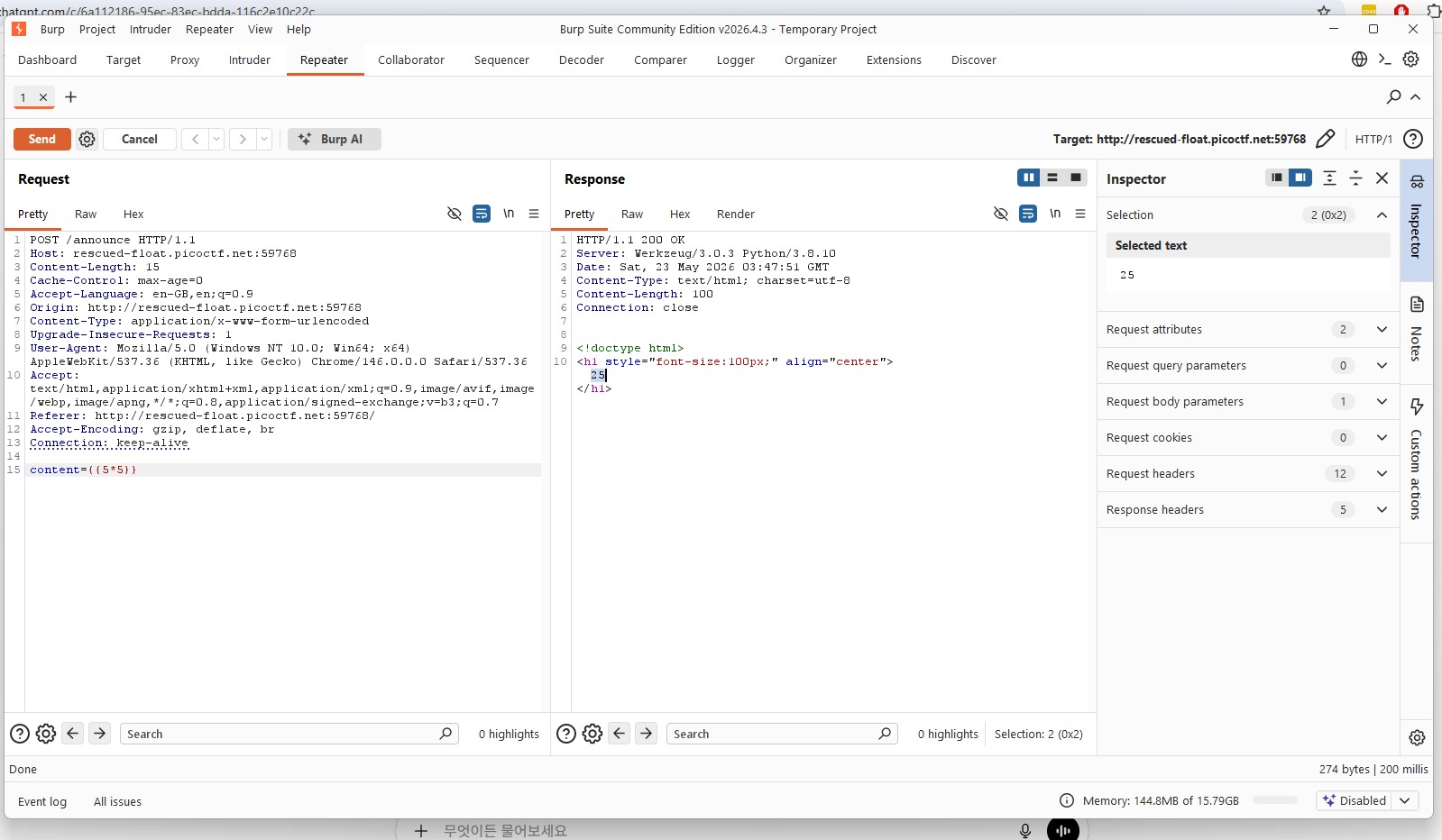This screenshot has width=1442, height=840.
Task: Open the Render tab in Response
Action: click(735, 214)
